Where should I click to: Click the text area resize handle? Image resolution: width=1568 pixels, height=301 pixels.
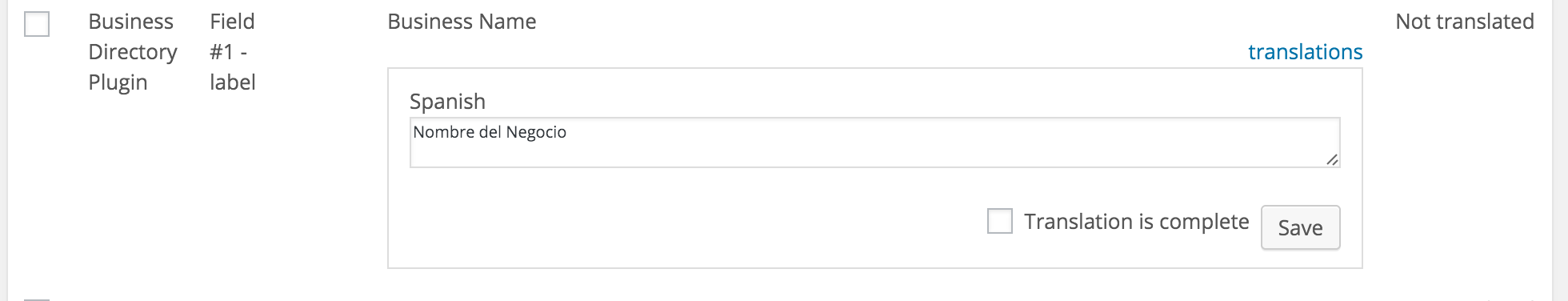pos(1331,159)
